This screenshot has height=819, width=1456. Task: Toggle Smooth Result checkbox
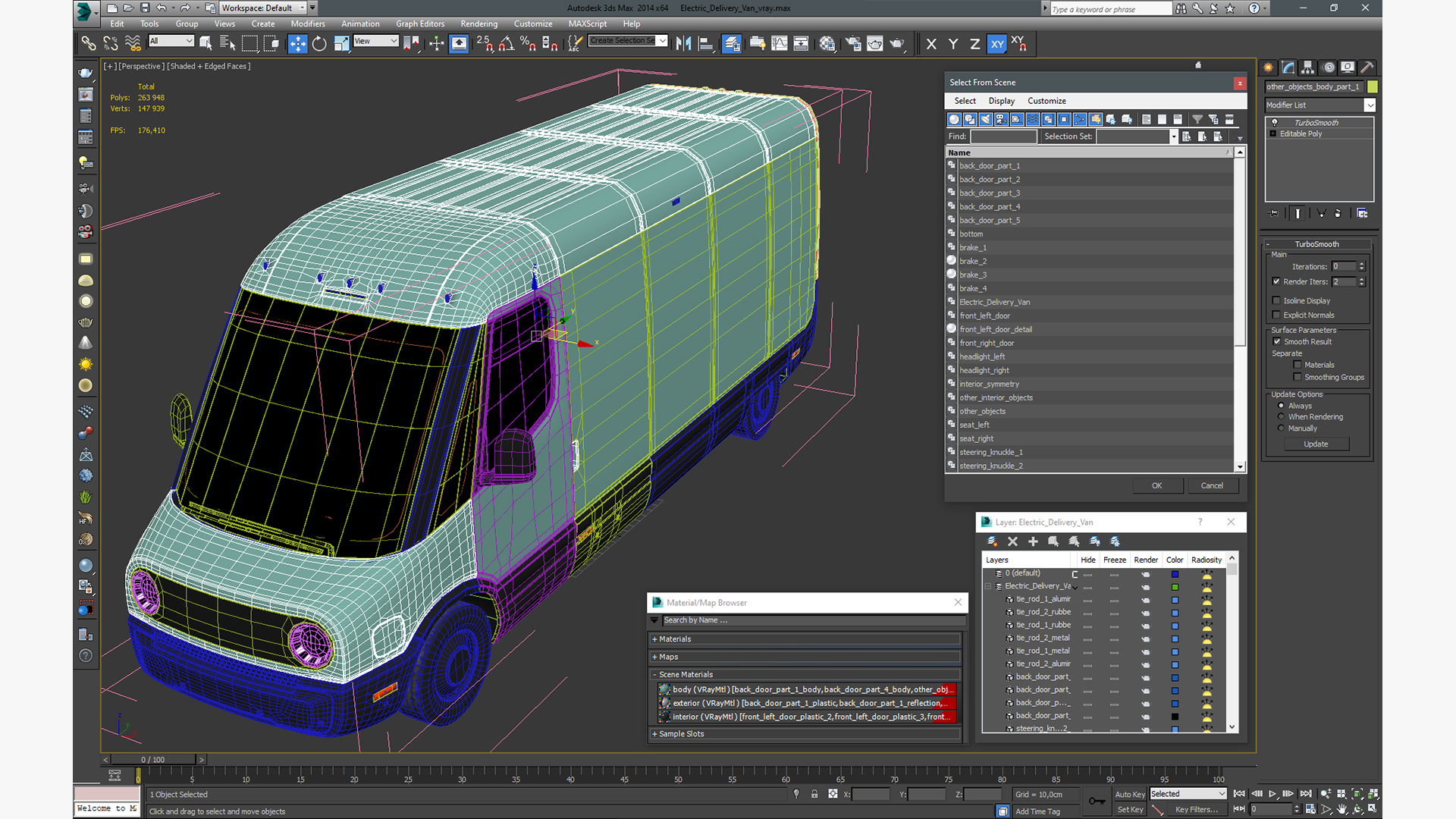coord(1277,341)
